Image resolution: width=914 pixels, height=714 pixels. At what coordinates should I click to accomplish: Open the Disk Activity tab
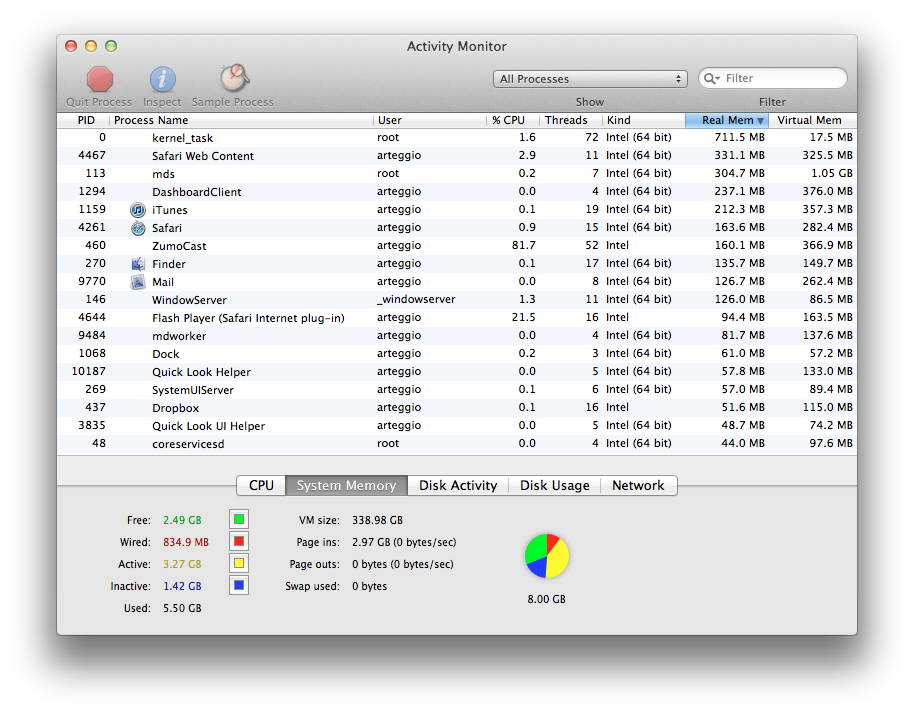click(458, 486)
